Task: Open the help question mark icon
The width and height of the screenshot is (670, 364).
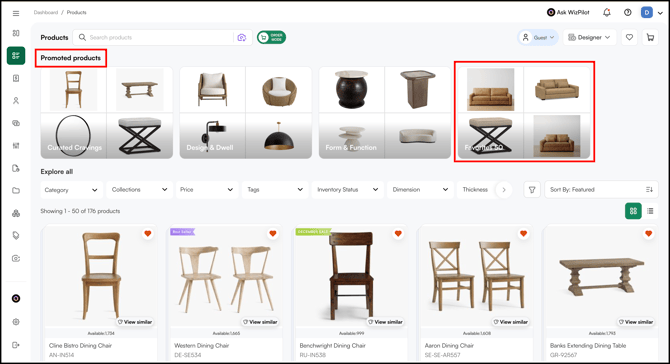Action: tap(627, 12)
